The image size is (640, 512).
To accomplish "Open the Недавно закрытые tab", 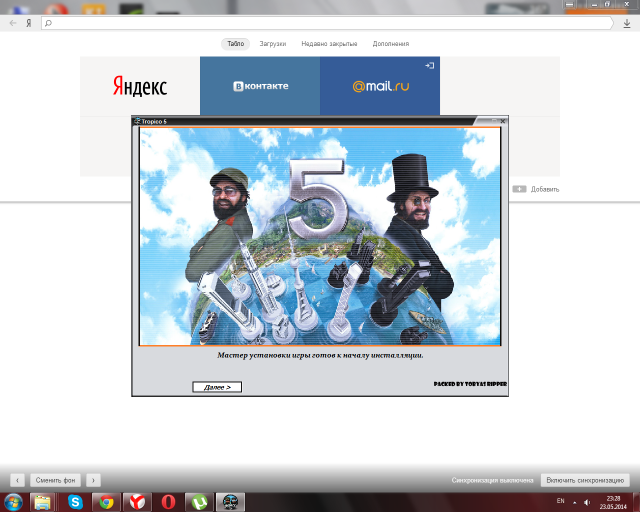I will (x=329, y=44).
